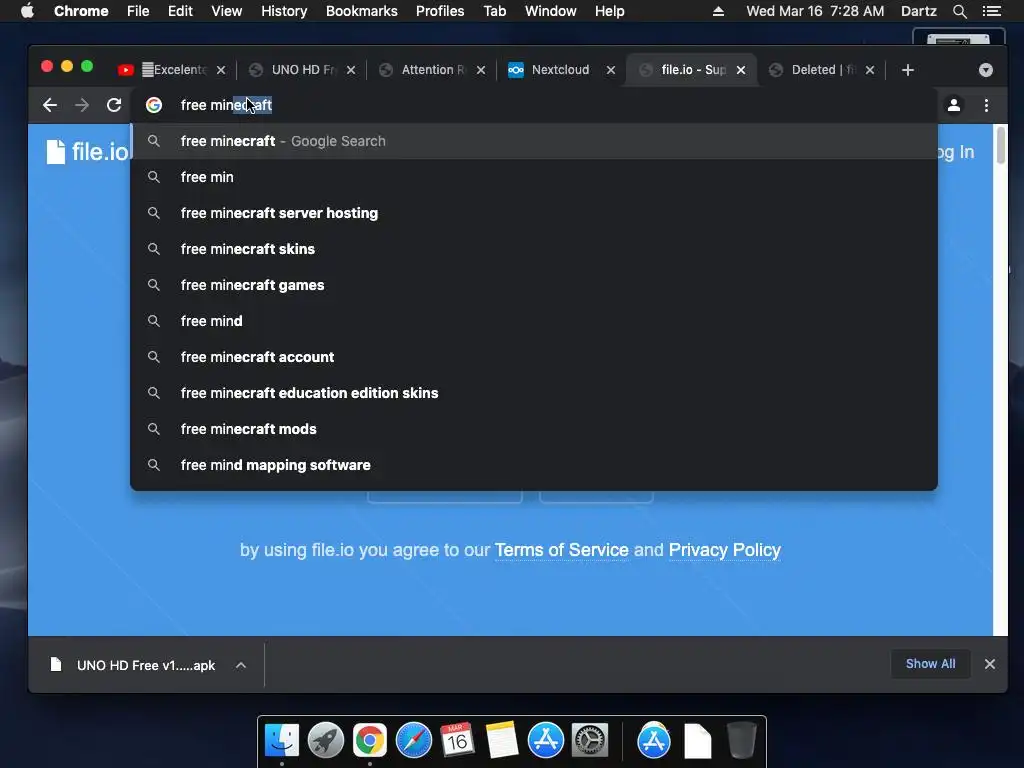Select the free minecraft games suggestion
The width and height of the screenshot is (1024, 768).
[x=534, y=285]
